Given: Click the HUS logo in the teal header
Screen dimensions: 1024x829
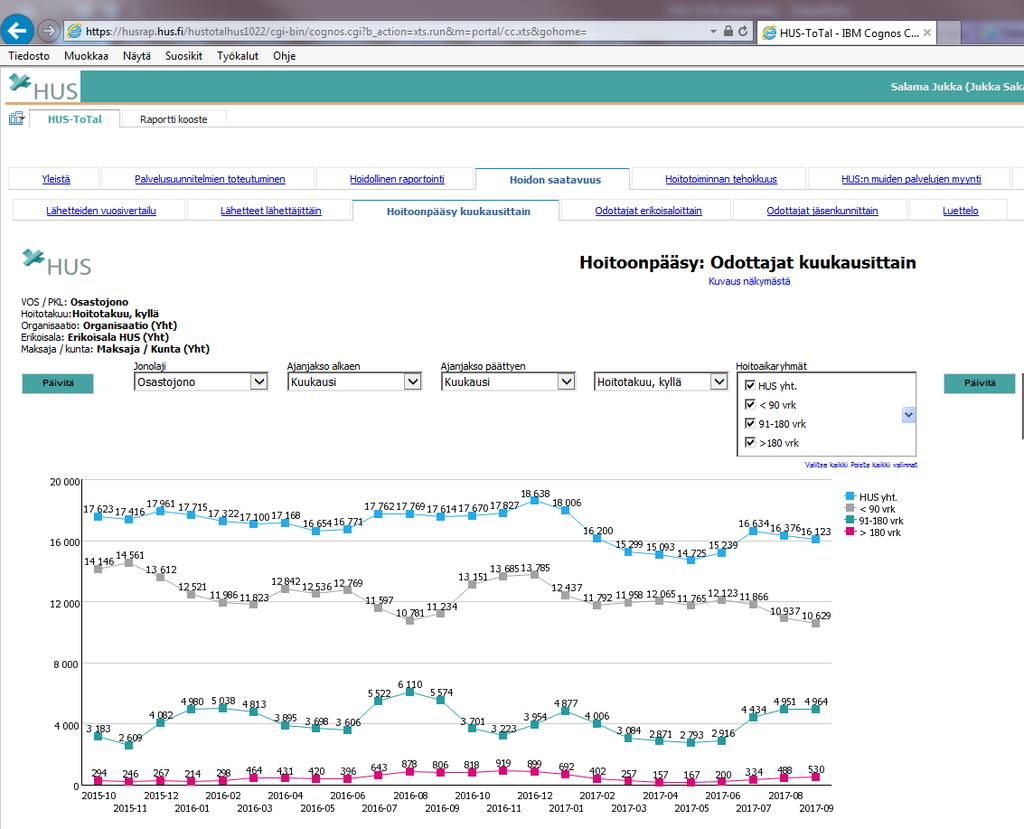Looking at the screenshot, I should pos(43,88).
